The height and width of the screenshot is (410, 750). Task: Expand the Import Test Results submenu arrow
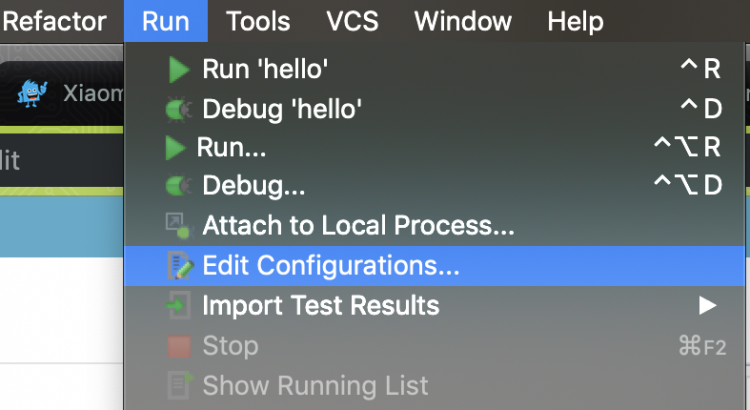coord(708,305)
